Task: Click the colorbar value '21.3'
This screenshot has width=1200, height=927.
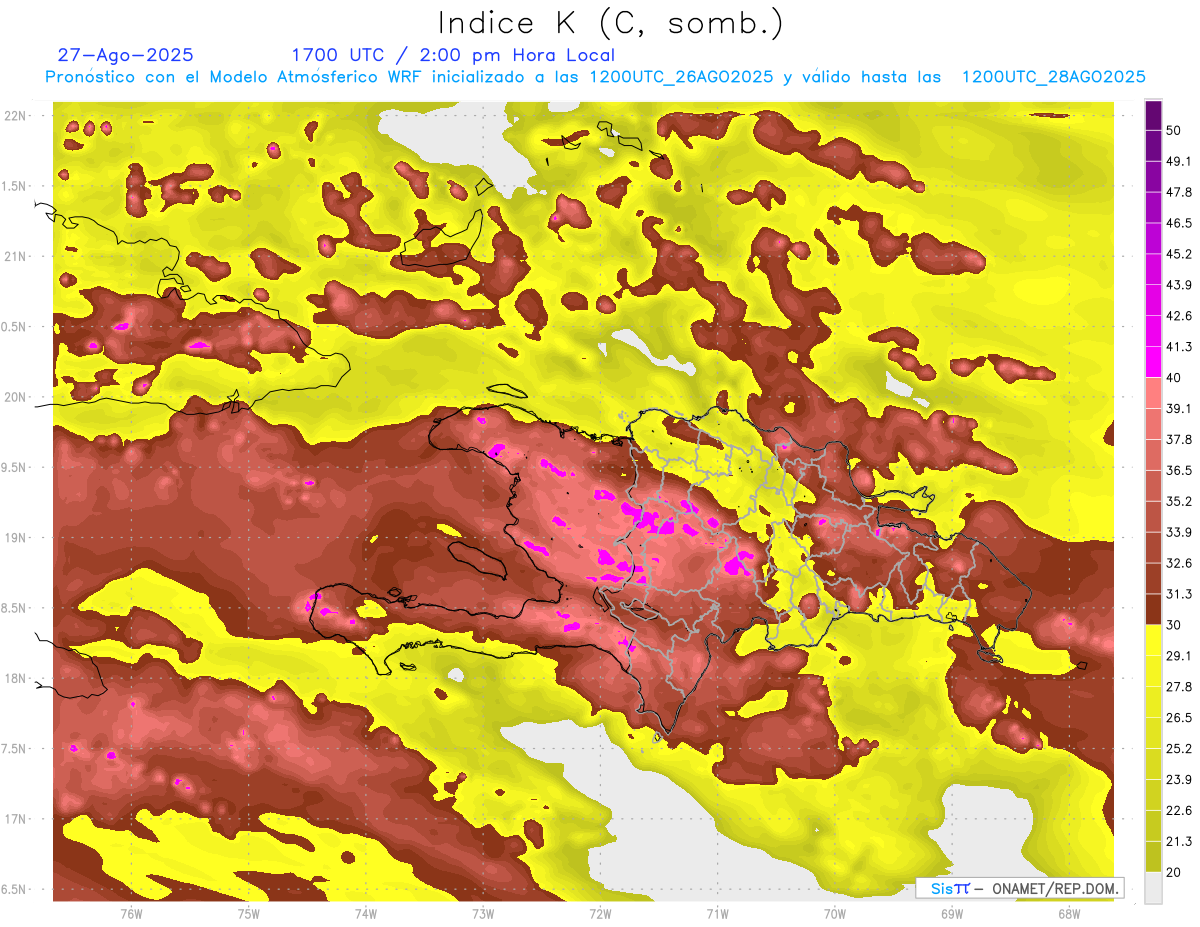Action: [x=1179, y=841]
